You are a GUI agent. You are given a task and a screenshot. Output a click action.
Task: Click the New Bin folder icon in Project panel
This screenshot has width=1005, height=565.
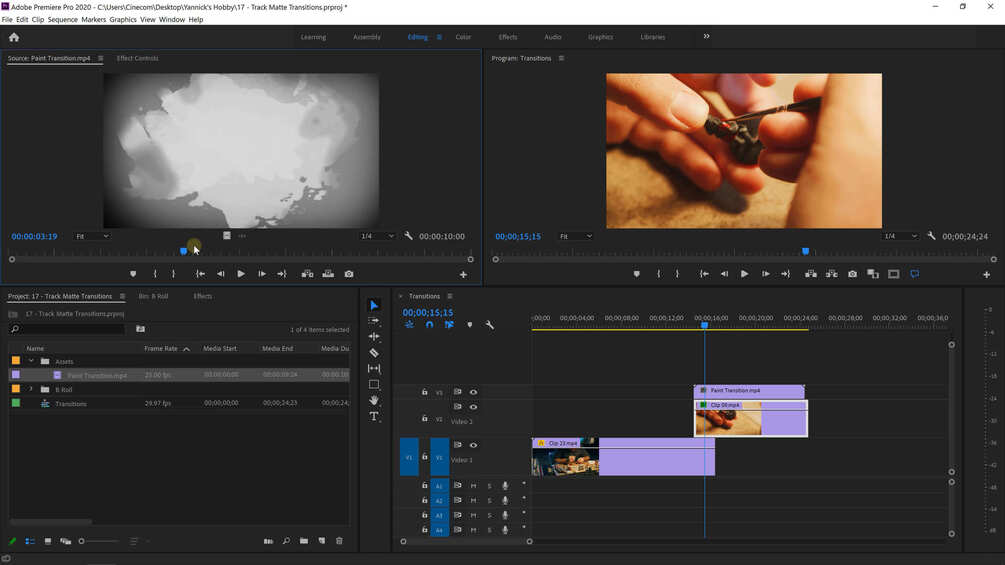click(304, 541)
